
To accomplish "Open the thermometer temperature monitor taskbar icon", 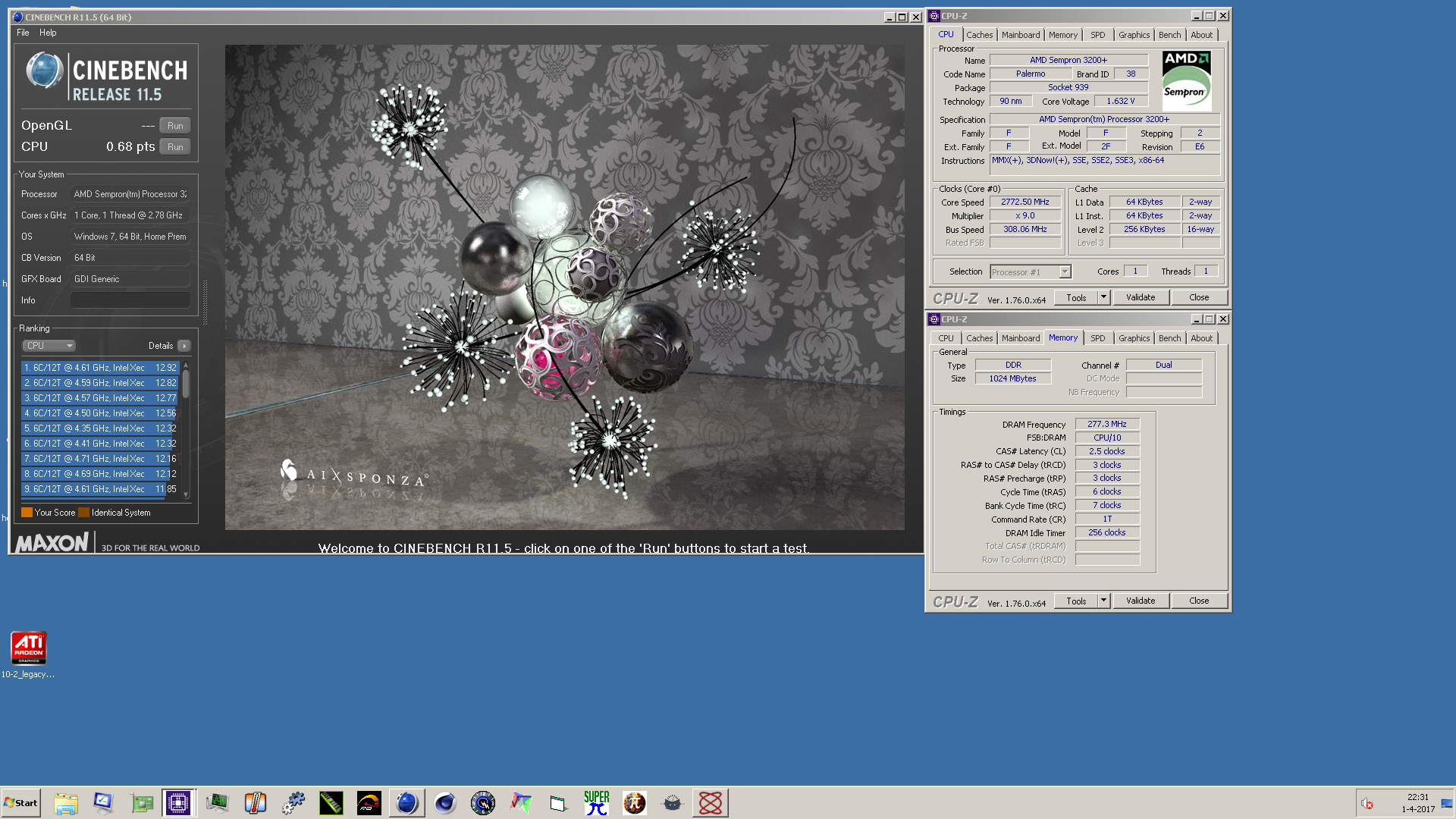I will 256,803.
